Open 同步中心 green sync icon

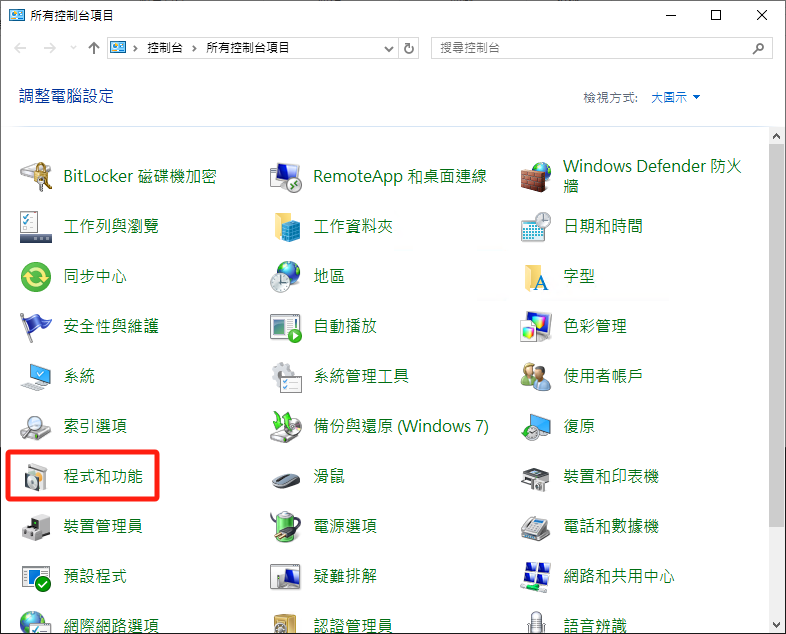[x=36, y=277]
